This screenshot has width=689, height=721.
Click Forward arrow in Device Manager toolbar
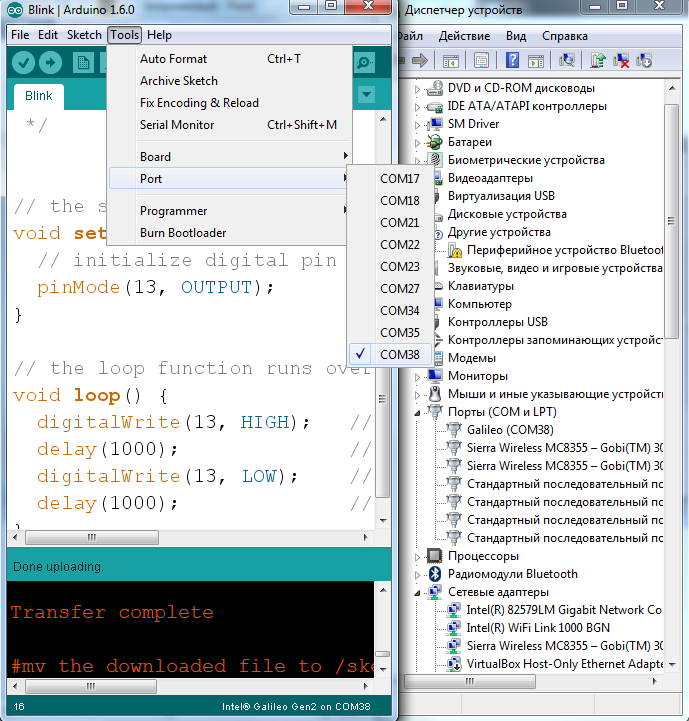point(420,60)
